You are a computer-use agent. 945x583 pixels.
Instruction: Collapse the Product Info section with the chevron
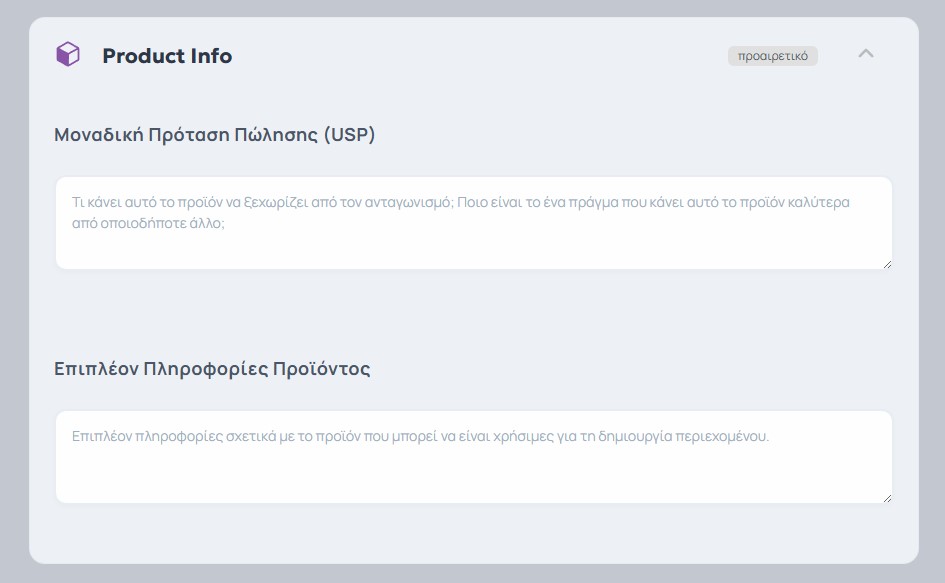pos(866,54)
